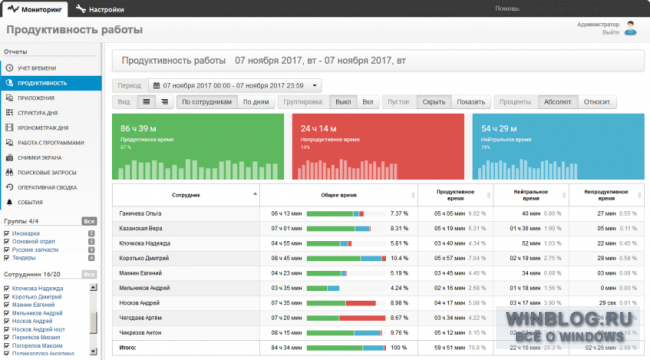Select Относит. percentage mode

pyautogui.click(x=597, y=102)
